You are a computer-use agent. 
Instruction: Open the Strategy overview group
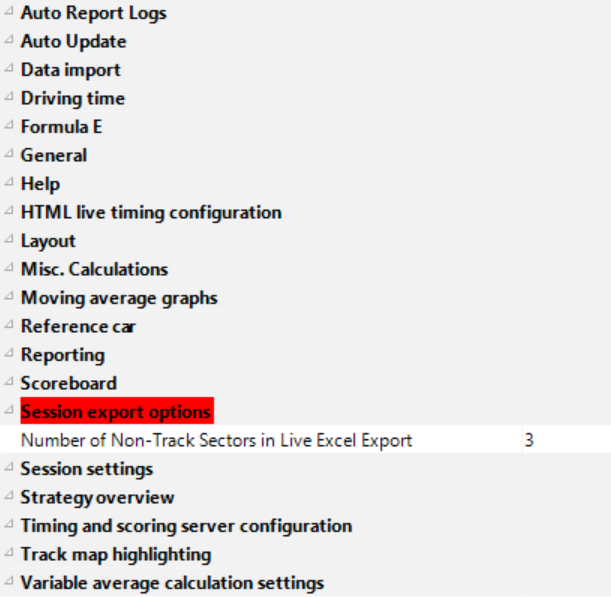pos(97,498)
